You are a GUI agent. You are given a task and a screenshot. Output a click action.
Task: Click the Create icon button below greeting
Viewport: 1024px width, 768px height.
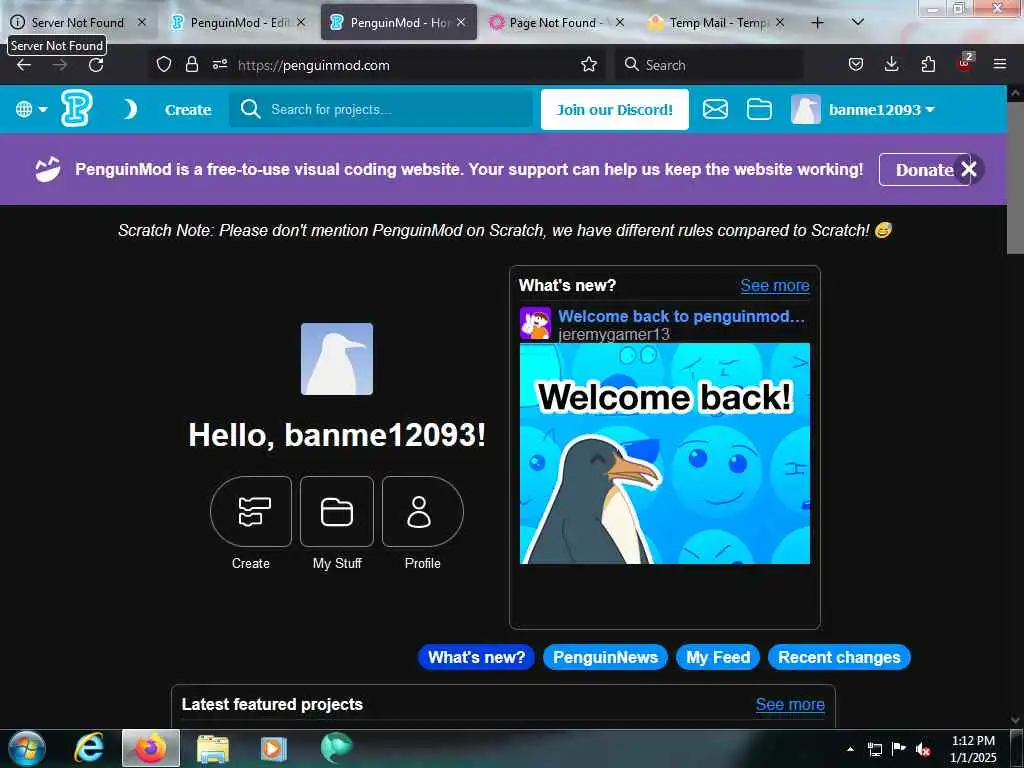point(251,511)
